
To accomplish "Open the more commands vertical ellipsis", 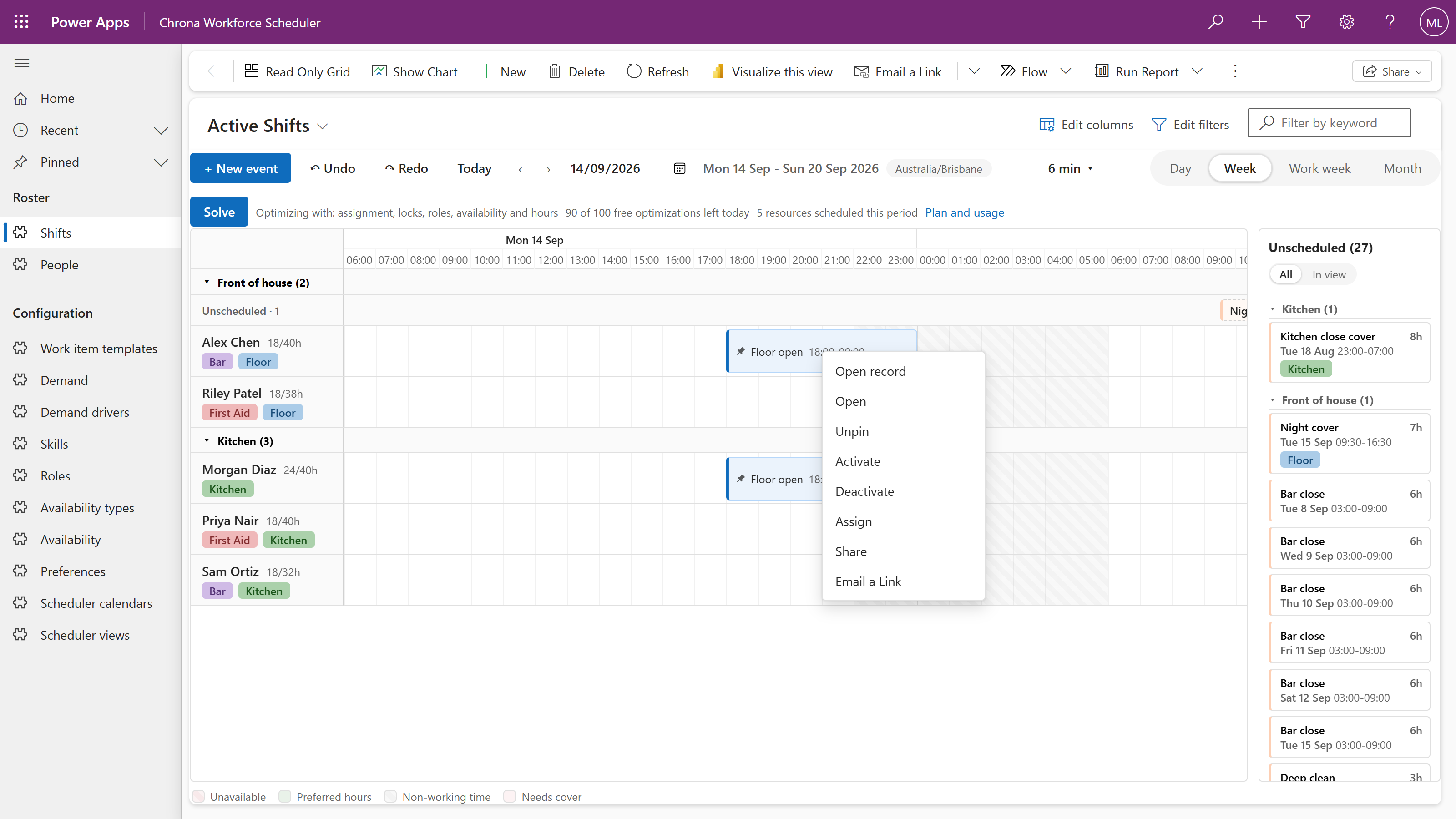I will click(x=1235, y=71).
